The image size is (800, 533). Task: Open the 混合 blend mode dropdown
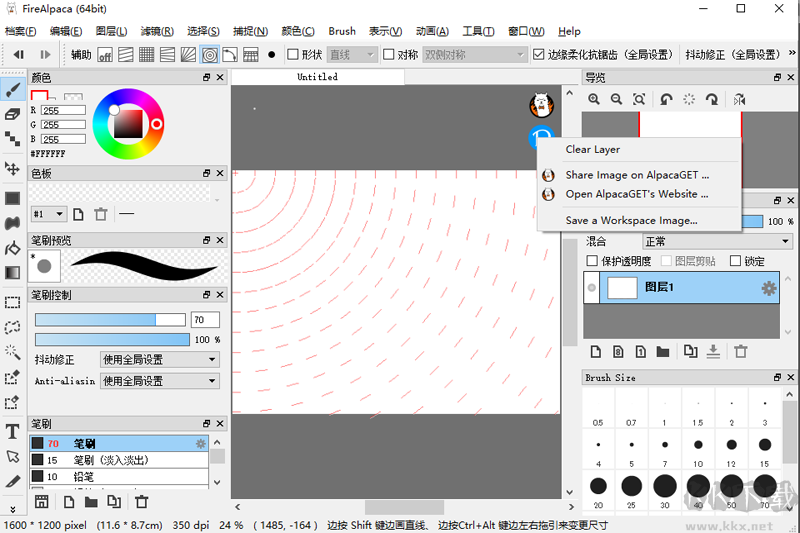(x=717, y=241)
